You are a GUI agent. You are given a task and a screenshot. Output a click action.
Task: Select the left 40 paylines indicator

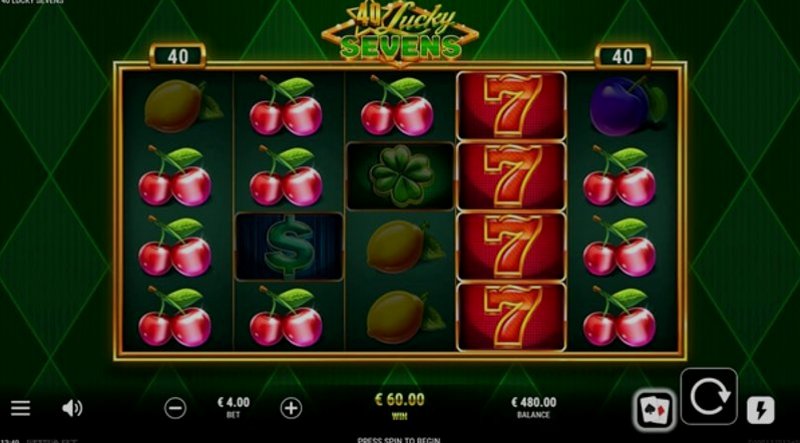178,56
